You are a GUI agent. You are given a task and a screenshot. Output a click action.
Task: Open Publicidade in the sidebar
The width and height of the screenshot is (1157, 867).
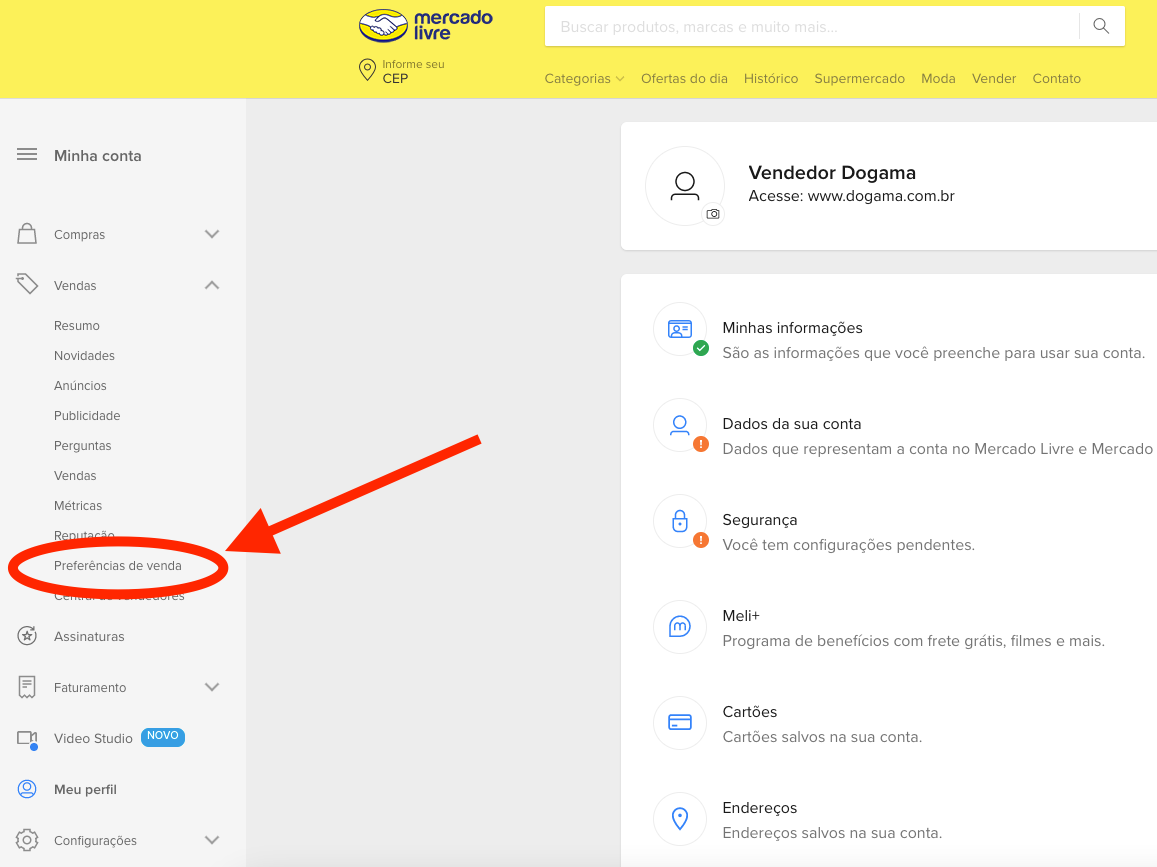(87, 415)
